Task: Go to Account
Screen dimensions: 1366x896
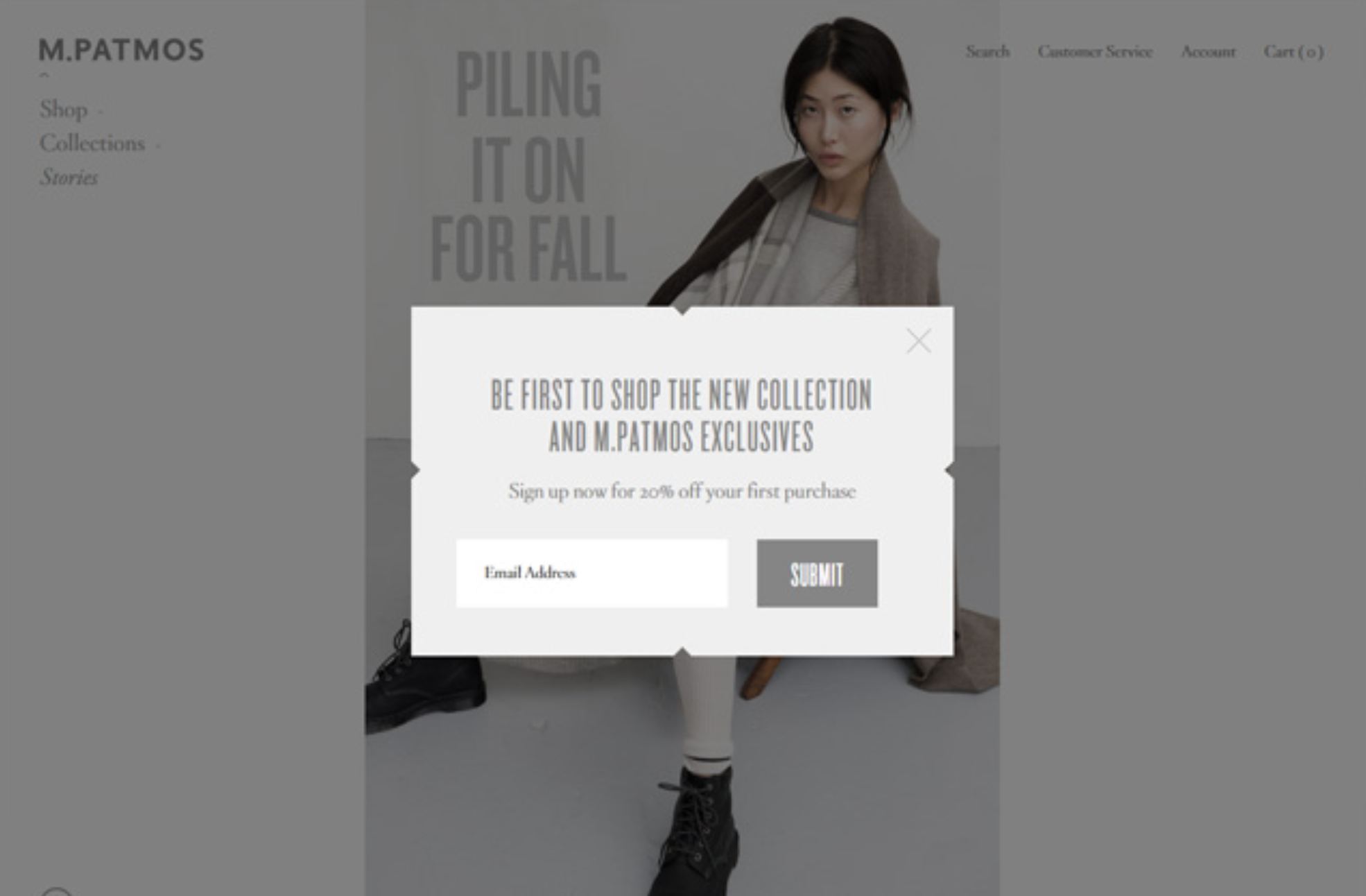Action: [x=1208, y=51]
